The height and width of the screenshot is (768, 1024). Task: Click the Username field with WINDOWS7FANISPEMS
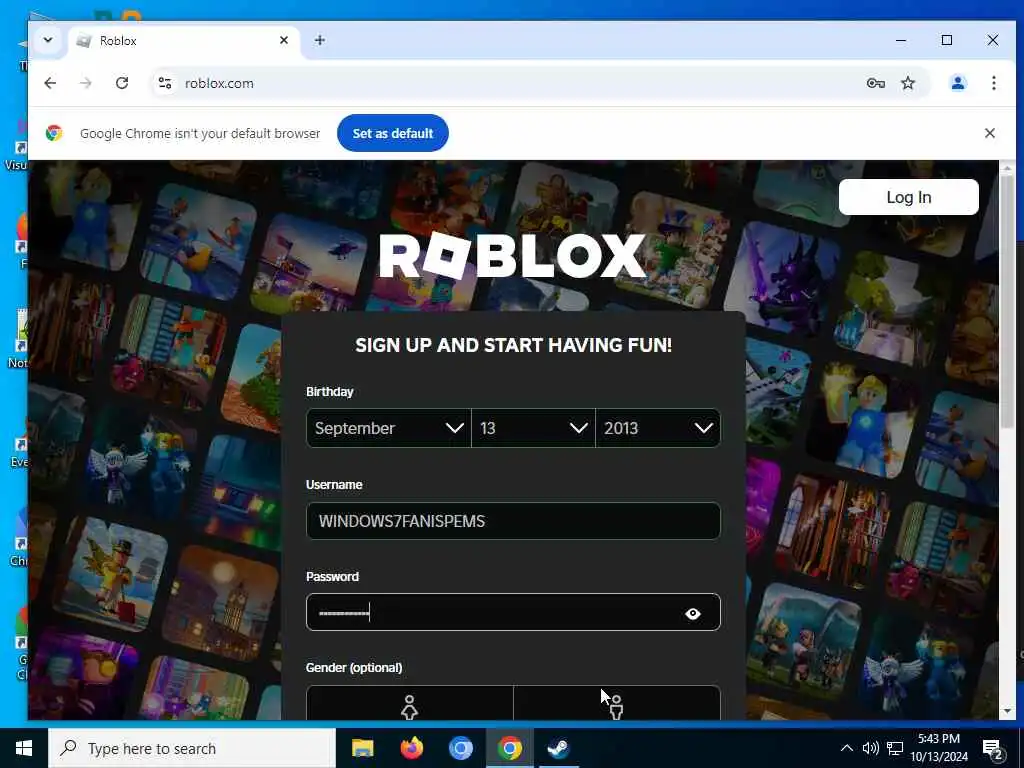pos(513,521)
